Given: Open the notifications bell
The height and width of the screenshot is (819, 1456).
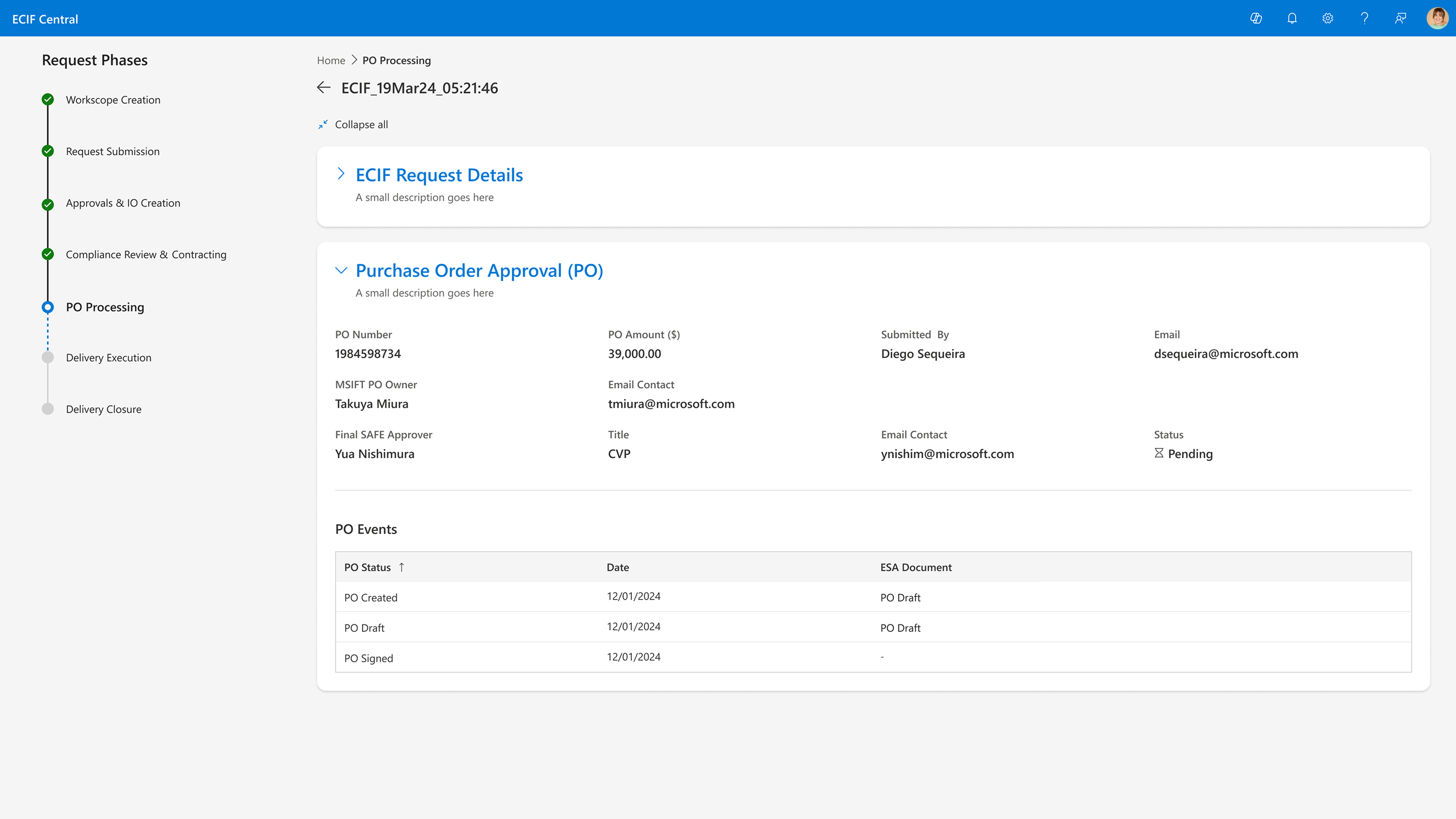Looking at the screenshot, I should click(x=1292, y=19).
